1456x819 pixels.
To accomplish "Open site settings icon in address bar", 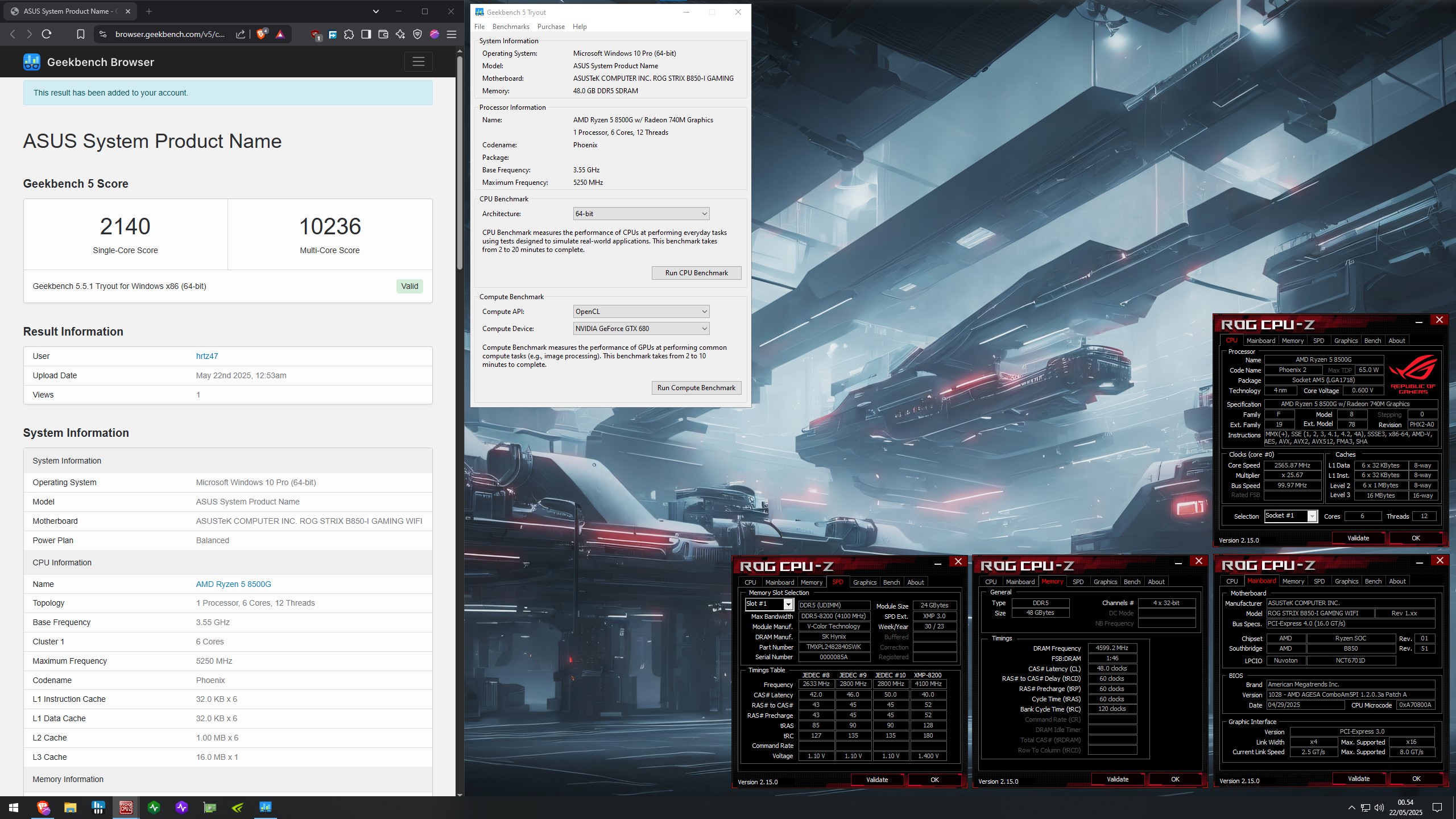I will (x=102, y=34).
